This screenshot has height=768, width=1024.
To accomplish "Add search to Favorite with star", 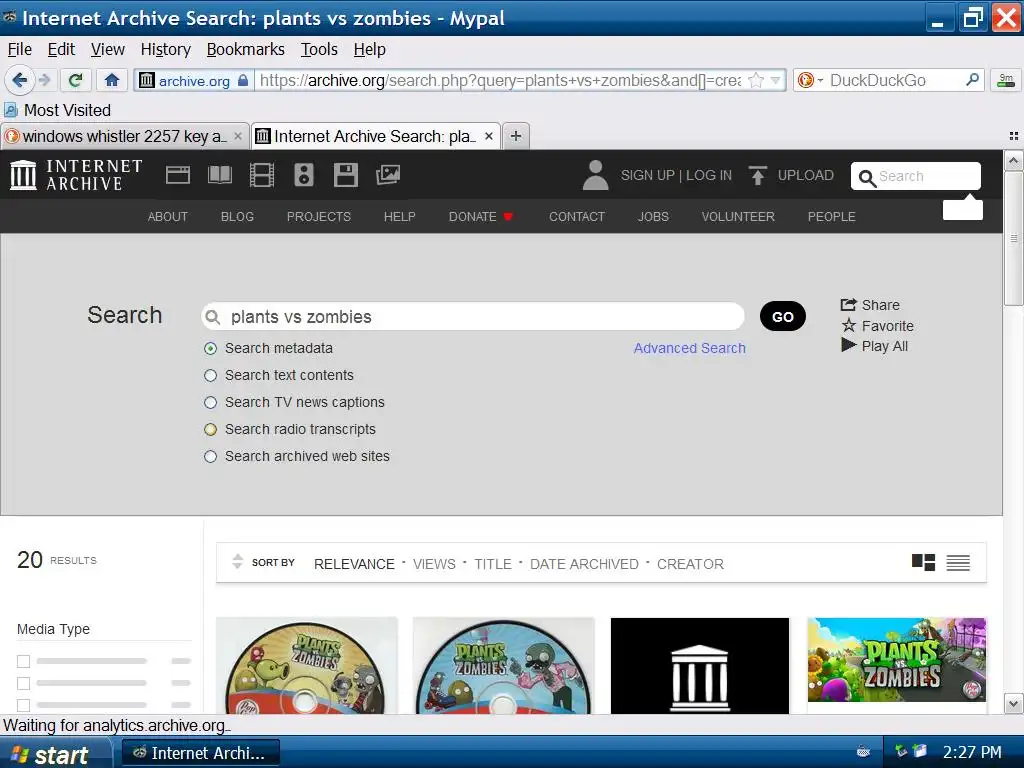I will click(877, 325).
